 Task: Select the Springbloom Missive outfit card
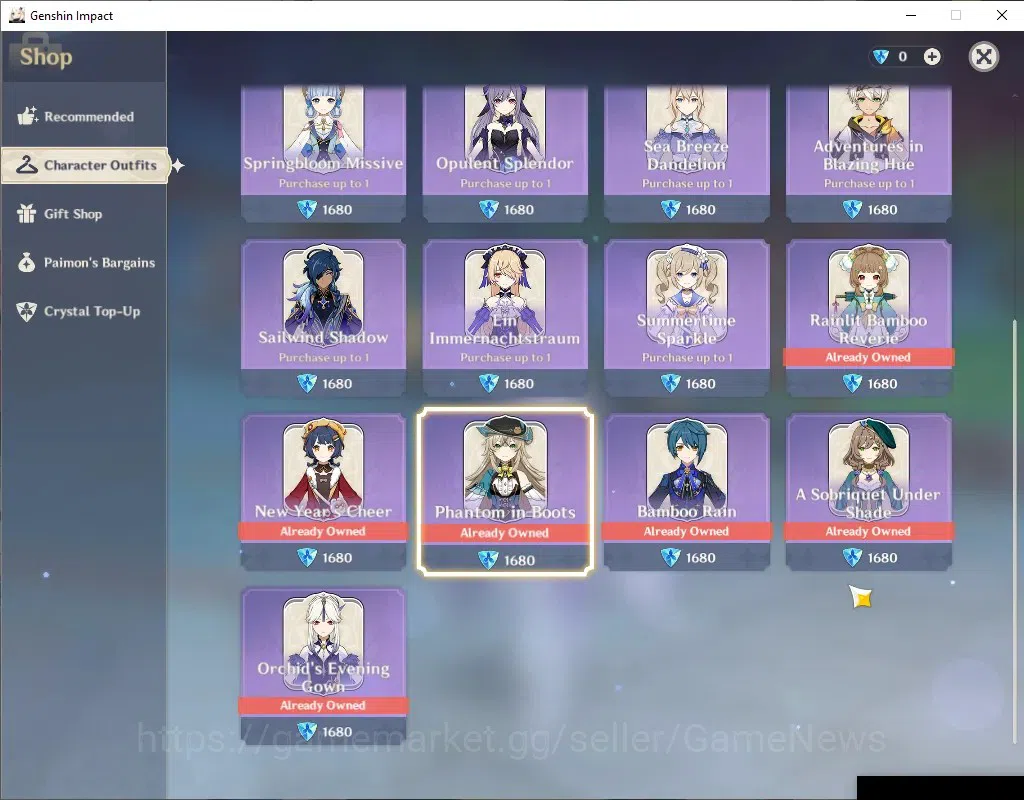tap(323, 153)
